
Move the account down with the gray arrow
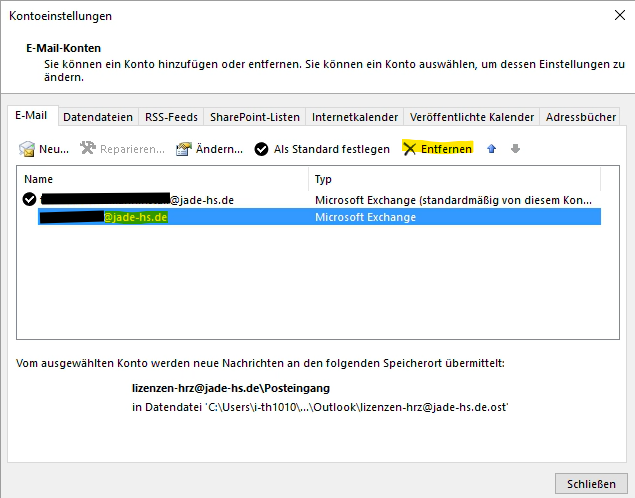[515, 149]
